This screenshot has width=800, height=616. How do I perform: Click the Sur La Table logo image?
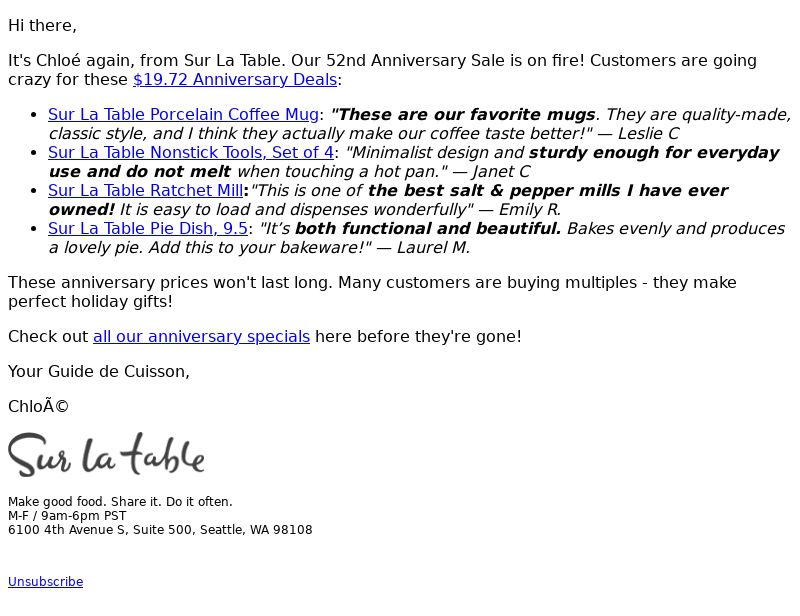(106, 455)
